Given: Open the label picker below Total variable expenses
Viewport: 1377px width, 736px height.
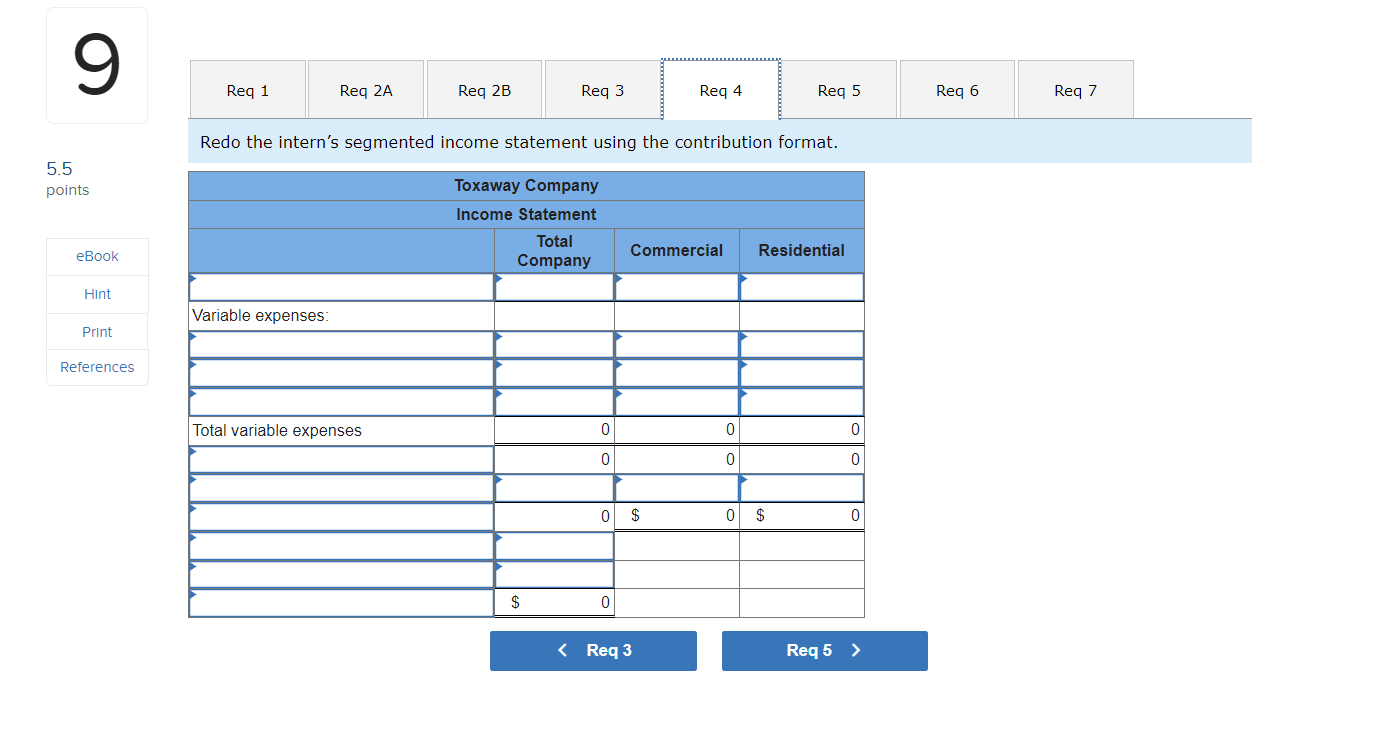Looking at the screenshot, I should pos(340,458).
